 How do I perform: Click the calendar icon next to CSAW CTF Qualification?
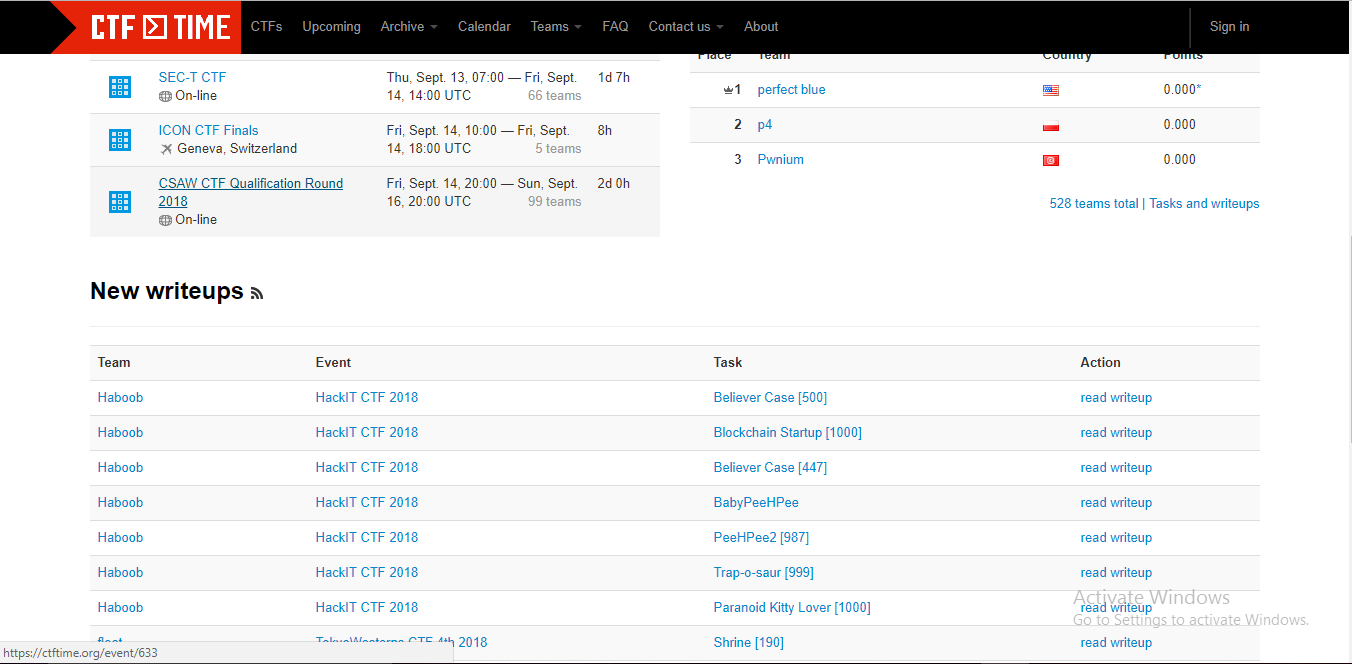[x=120, y=202]
